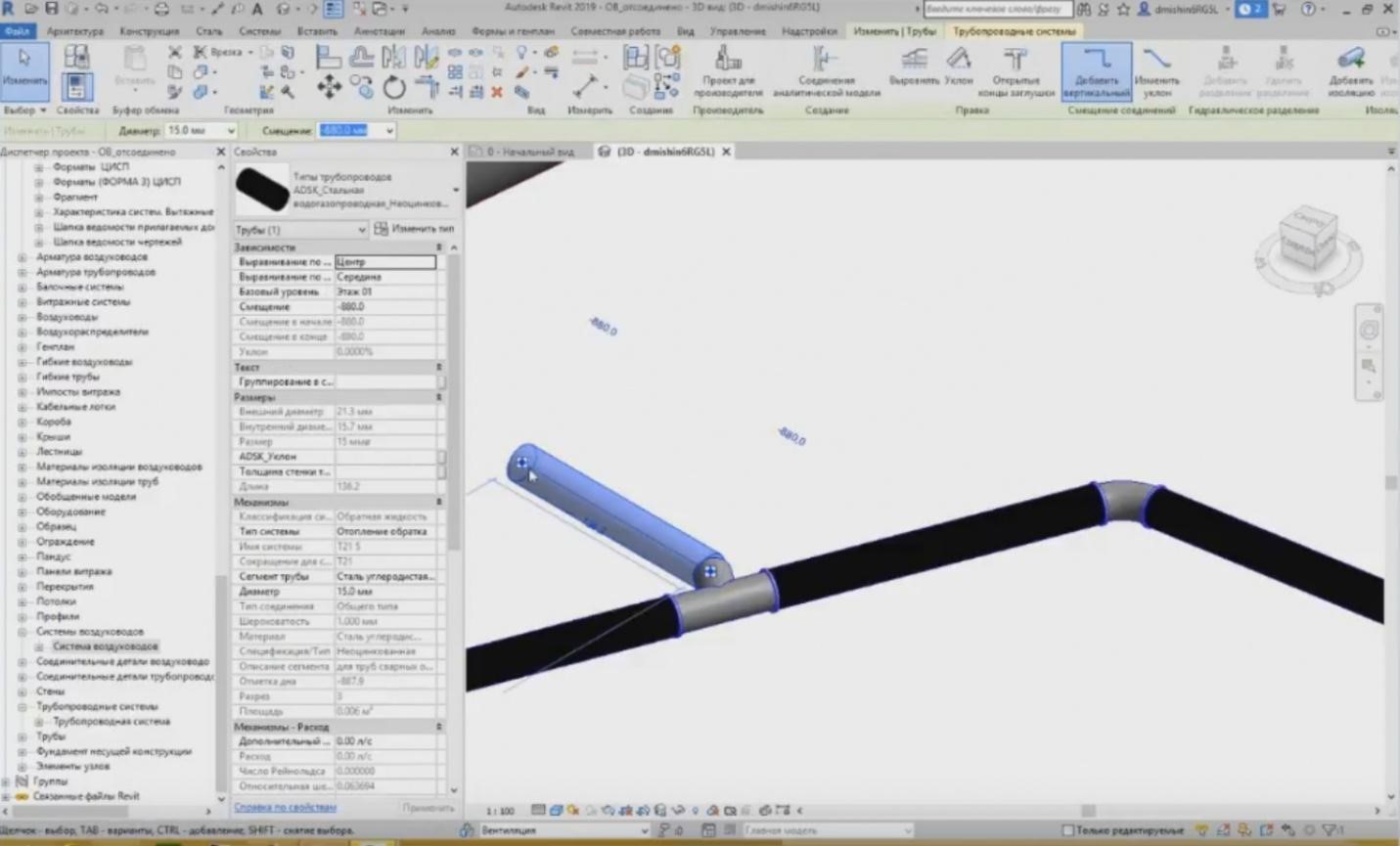
Task: Activate the Move tool with four arrows
Action: click(329, 87)
